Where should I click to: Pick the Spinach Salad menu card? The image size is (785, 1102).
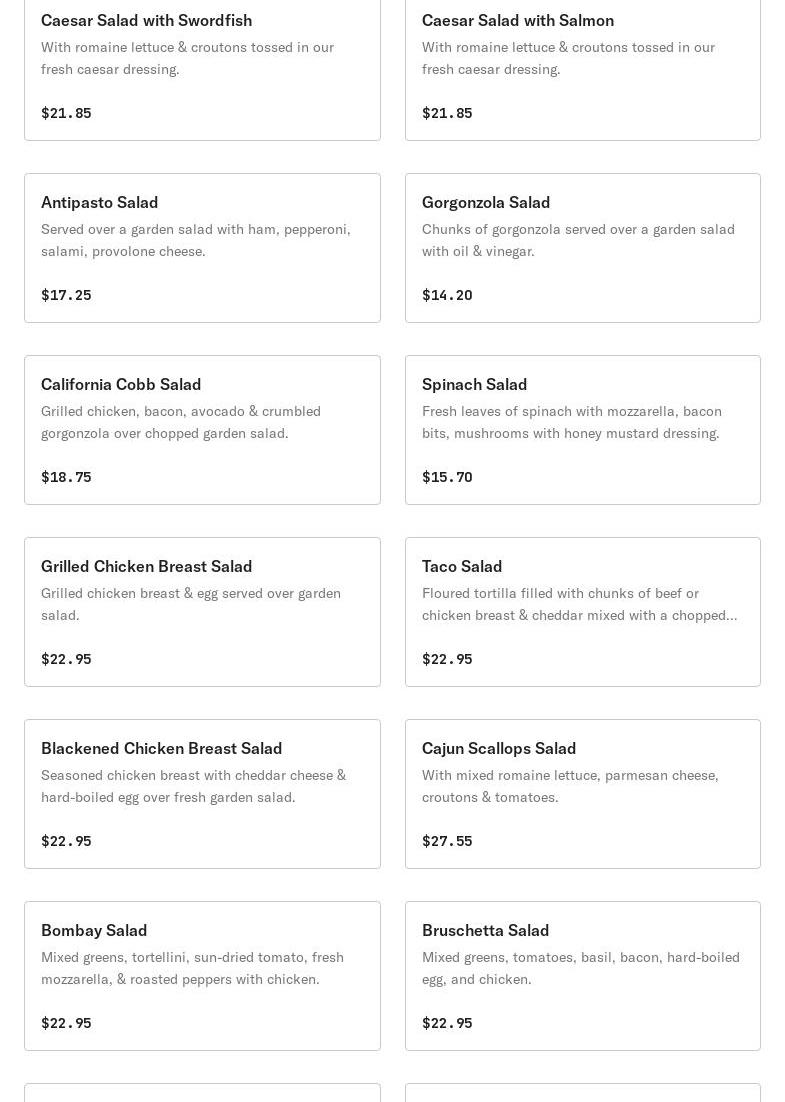583,430
